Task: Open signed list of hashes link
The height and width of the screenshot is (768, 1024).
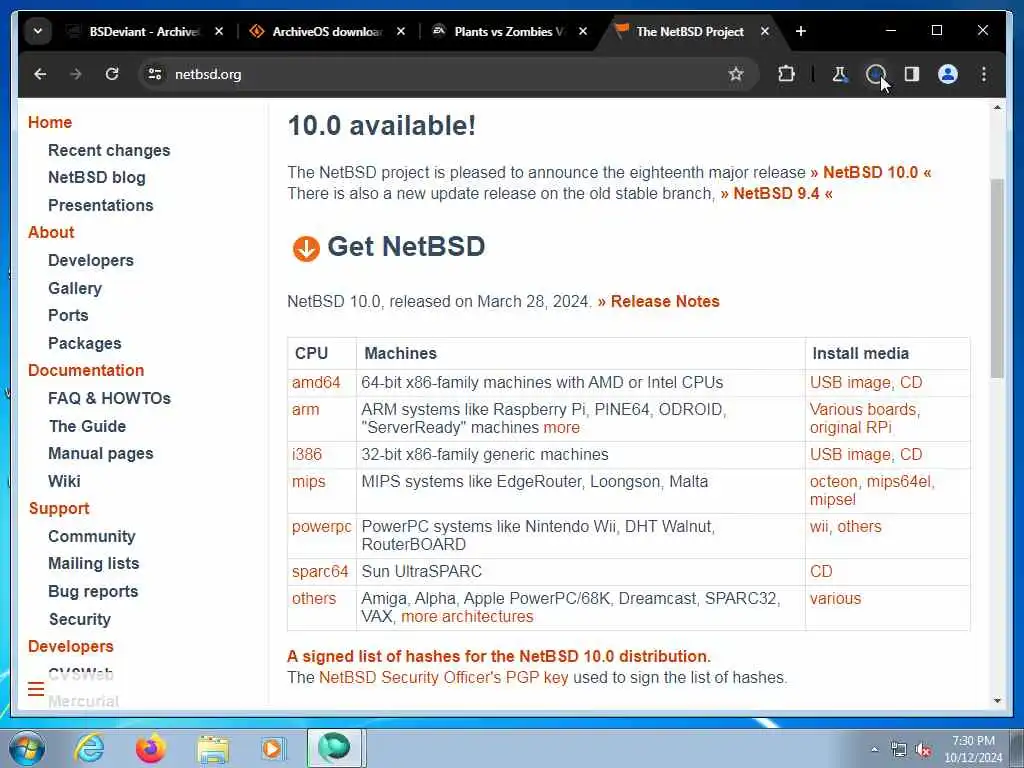Action: click(499, 656)
